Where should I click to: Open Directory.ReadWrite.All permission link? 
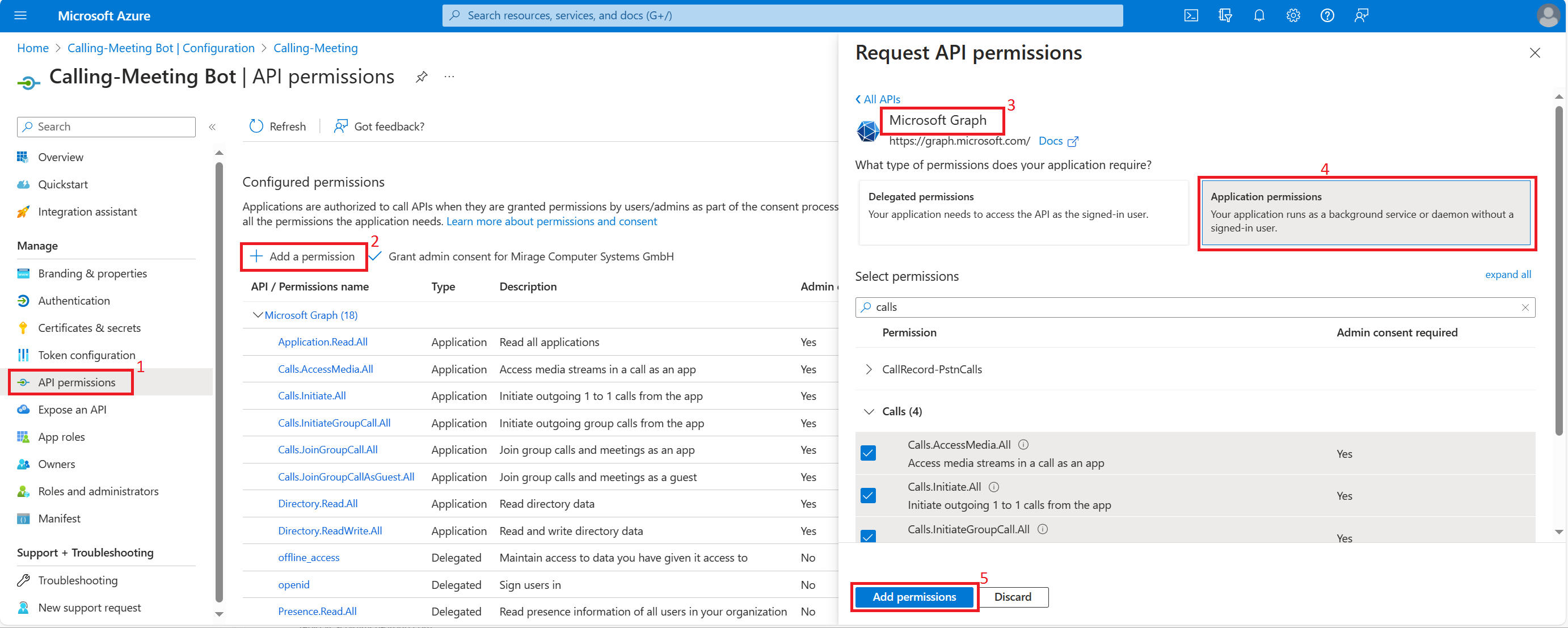click(x=330, y=530)
